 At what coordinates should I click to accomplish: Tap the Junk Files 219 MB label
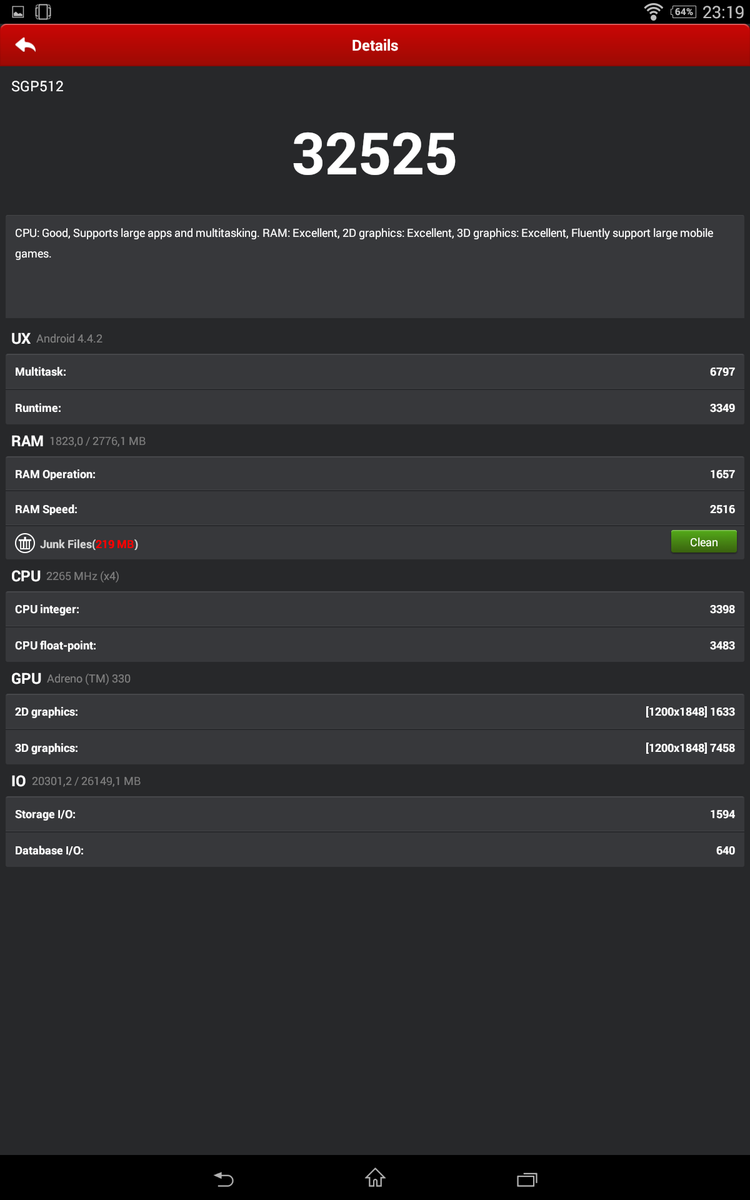click(x=89, y=544)
